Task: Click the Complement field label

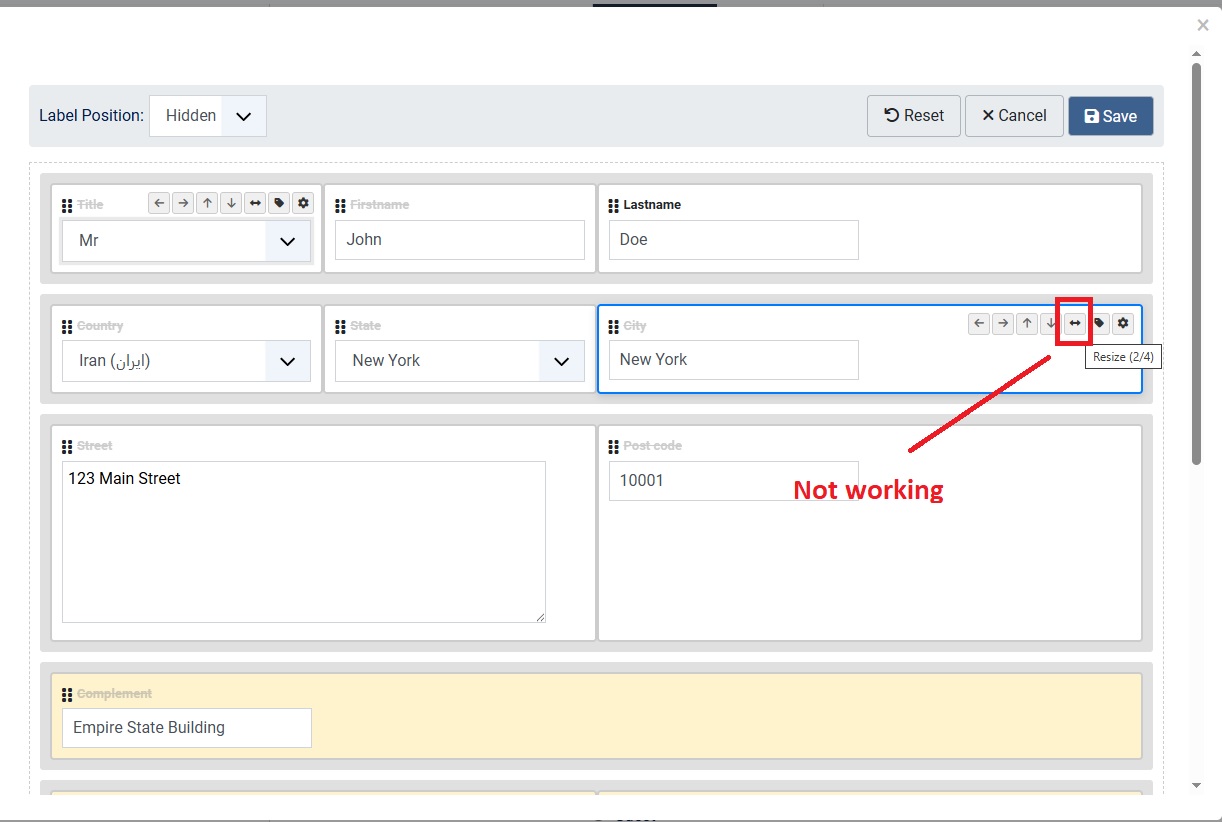Action: 114,694
